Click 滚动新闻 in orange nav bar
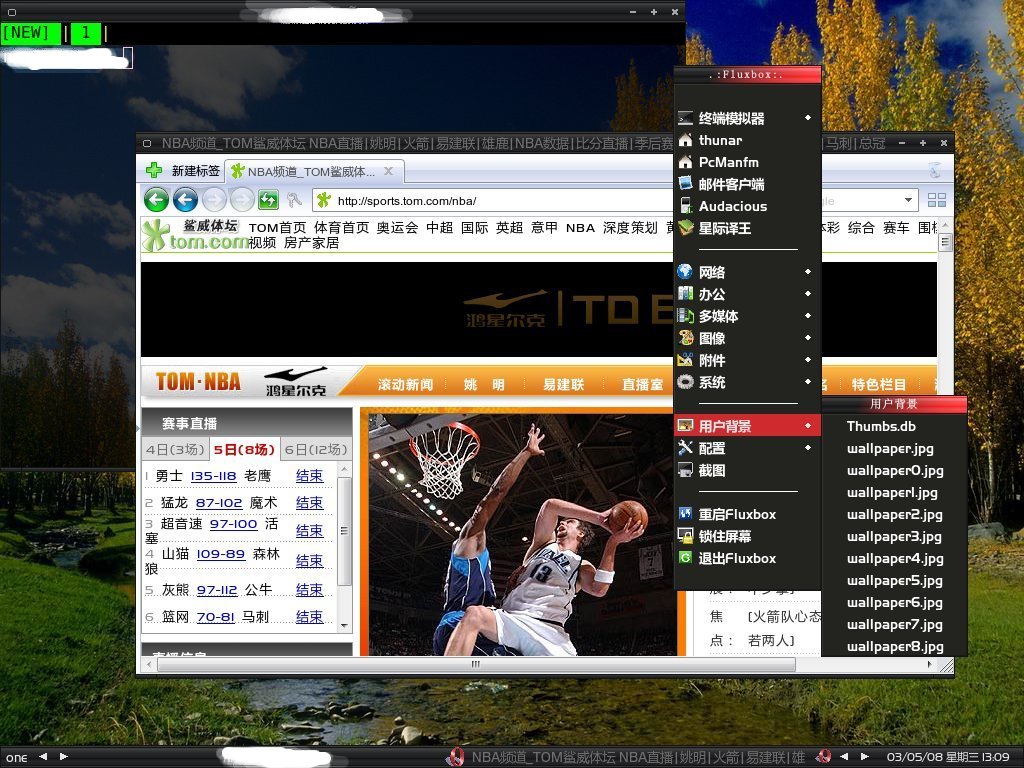The image size is (1024, 768). click(x=406, y=385)
